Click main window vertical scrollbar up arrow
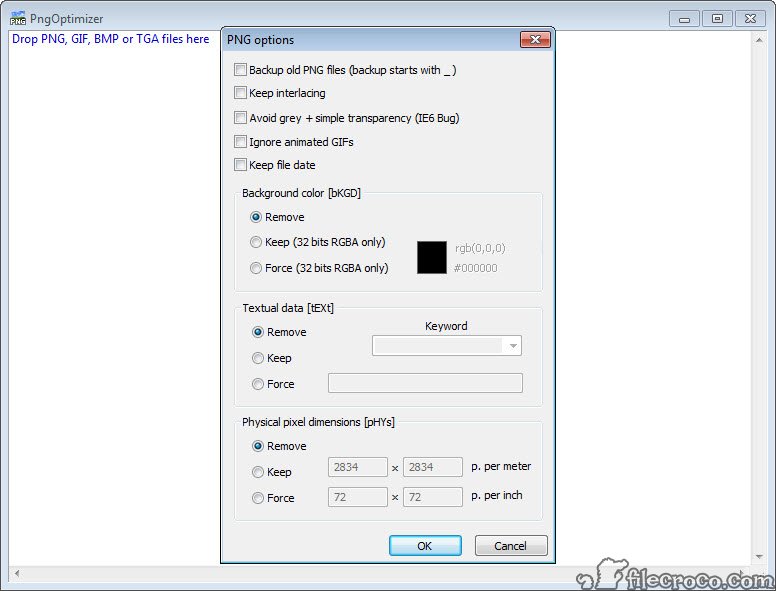 [x=759, y=40]
